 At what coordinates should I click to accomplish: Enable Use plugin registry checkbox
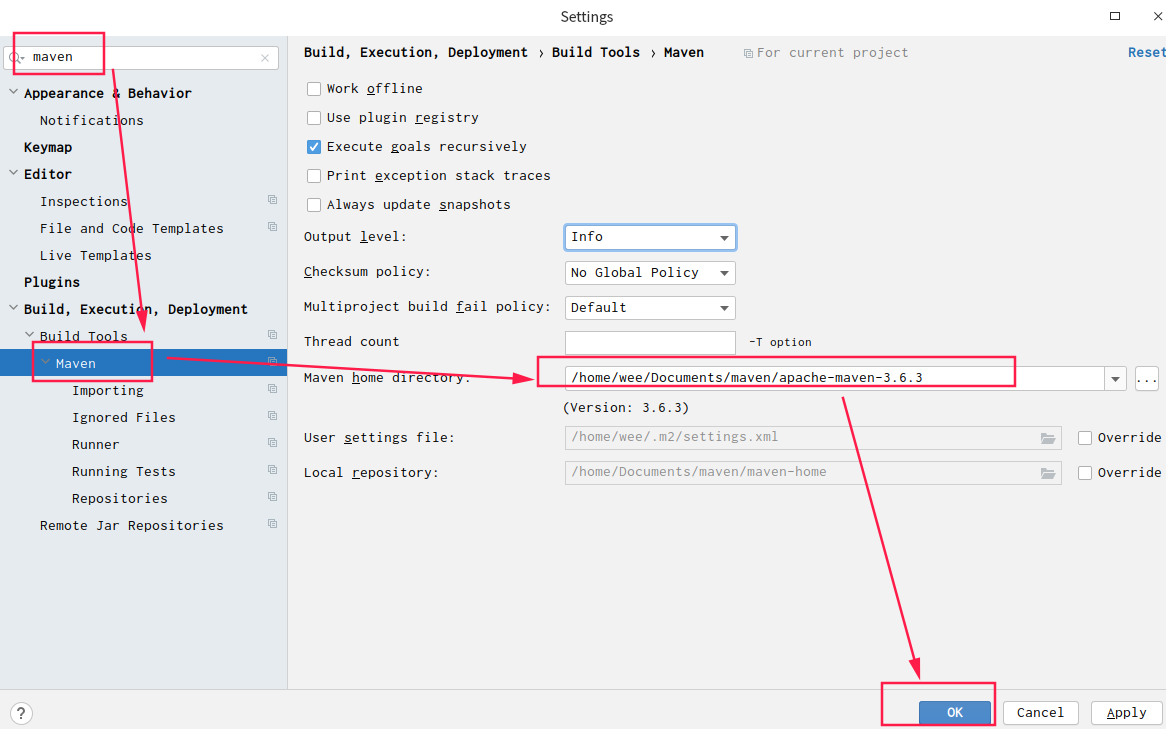tap(314, 118)
